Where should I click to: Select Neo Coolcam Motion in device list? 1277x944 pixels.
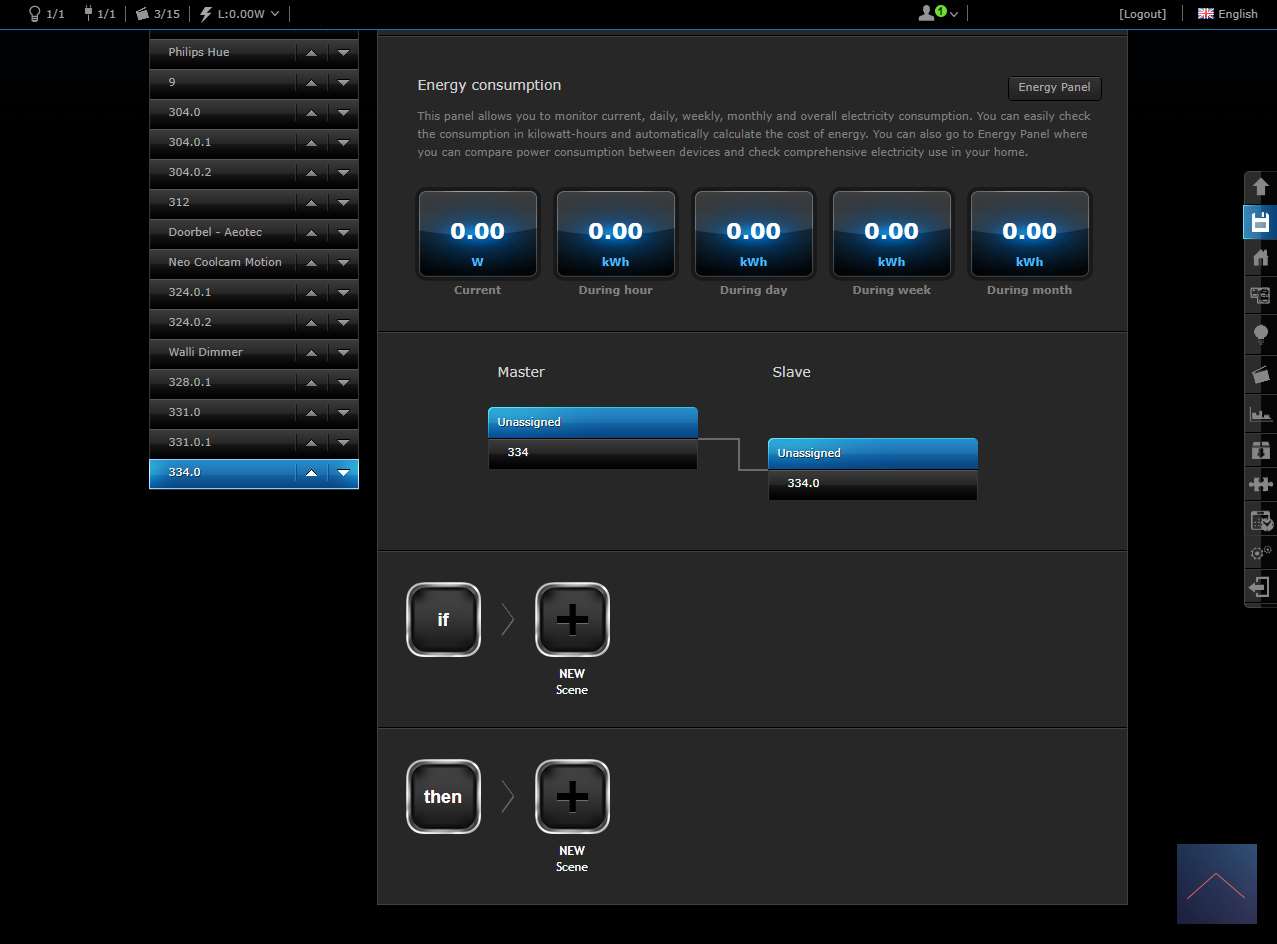224,262
